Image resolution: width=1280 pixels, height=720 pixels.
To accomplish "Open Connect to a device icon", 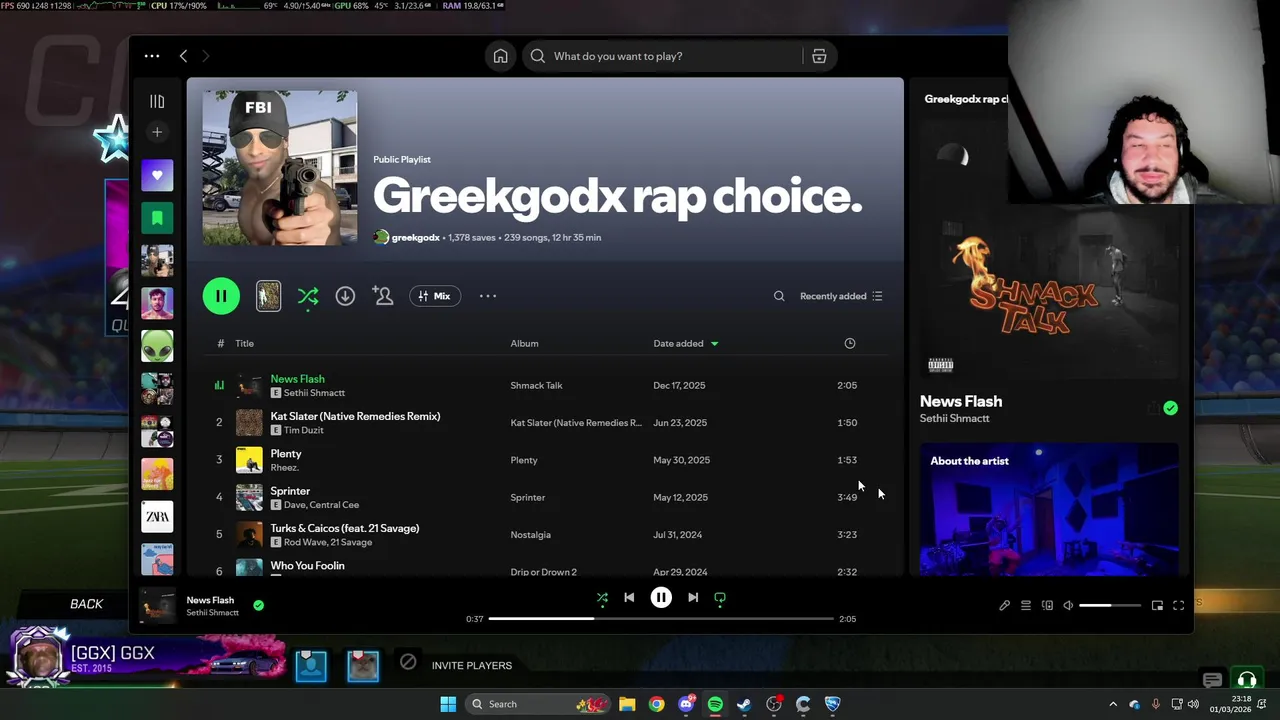I will point(1047,605).
